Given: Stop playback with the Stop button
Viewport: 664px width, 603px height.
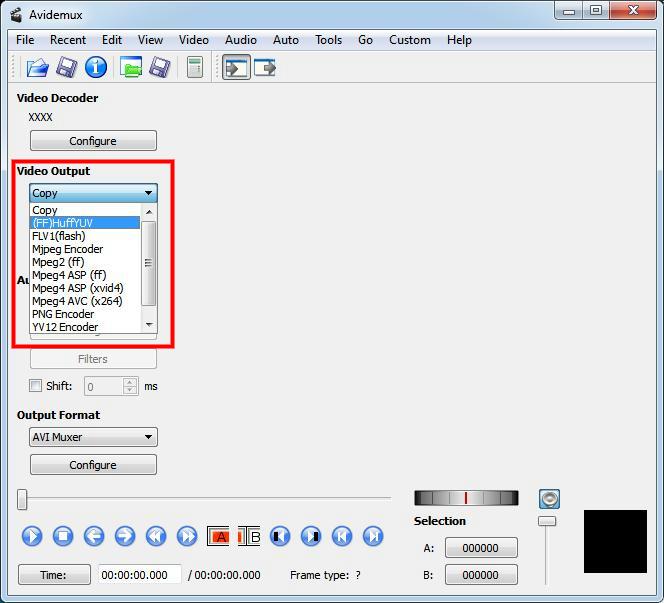Looking at the screenshot, I should coord(63,536).
